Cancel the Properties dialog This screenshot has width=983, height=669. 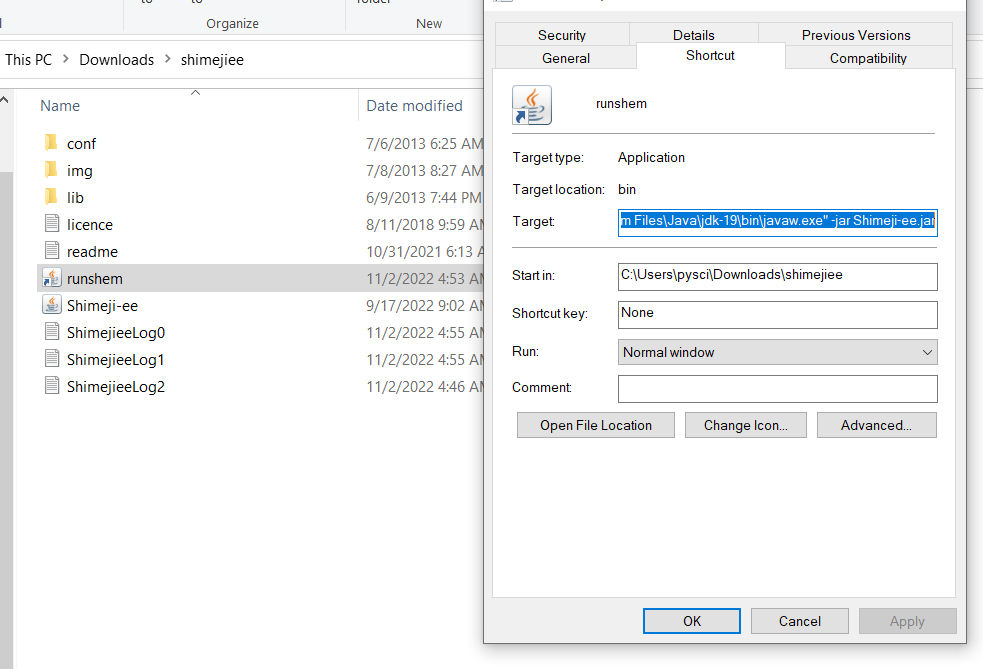pyautogui.click(x=799, y=621)
